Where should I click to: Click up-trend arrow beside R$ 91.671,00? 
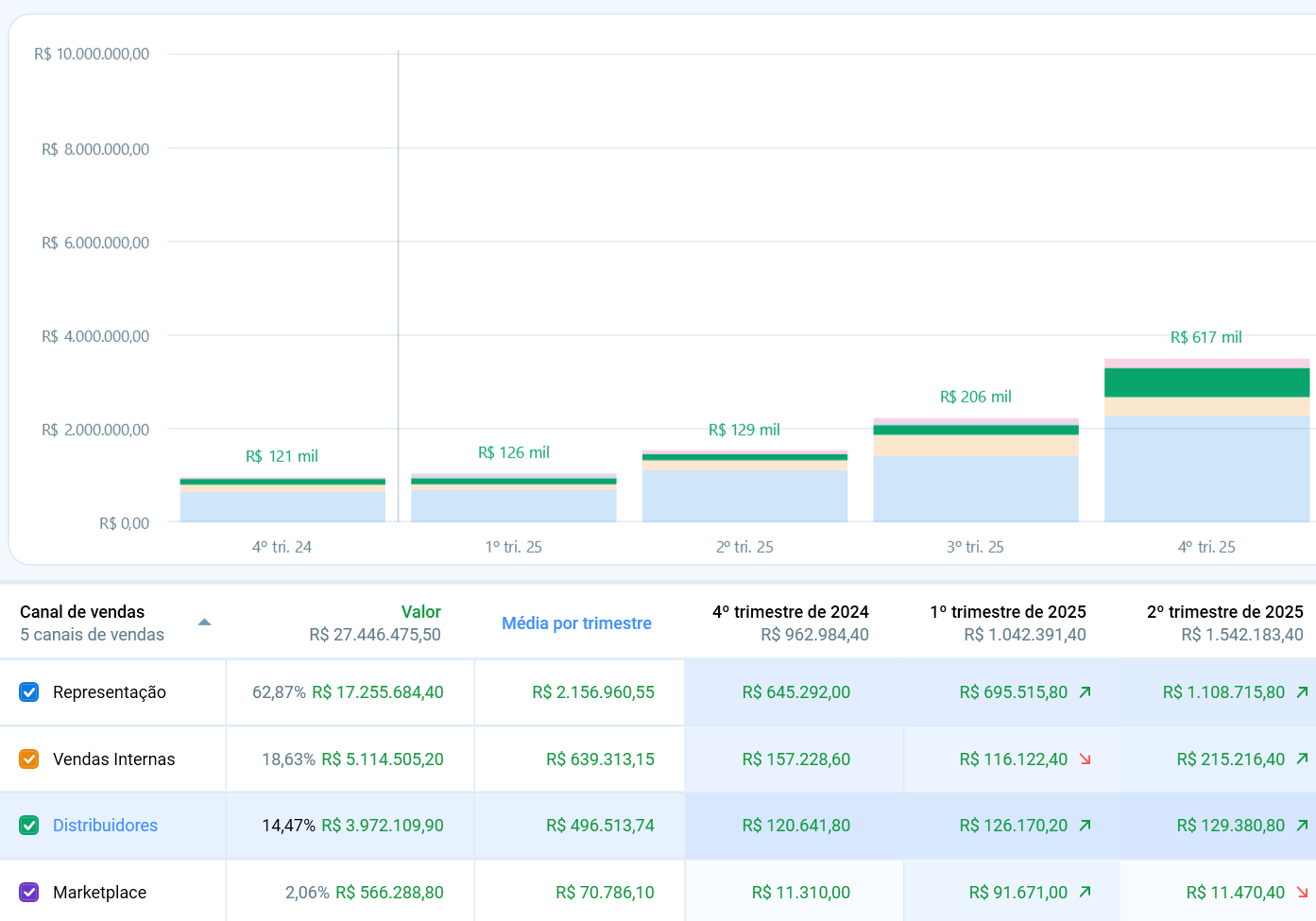[x=1085, y=892]
